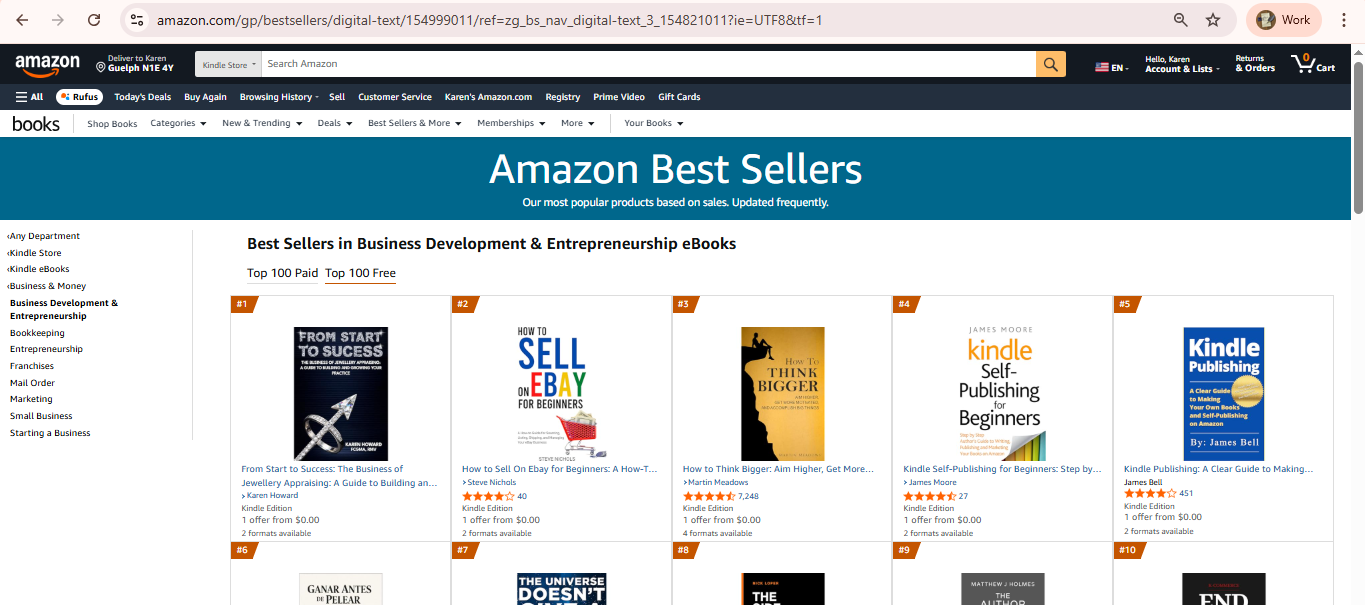Open the 7,248 ratings star reviews
The height and width of the screenshot is (605, 1365).
point(721,496)
